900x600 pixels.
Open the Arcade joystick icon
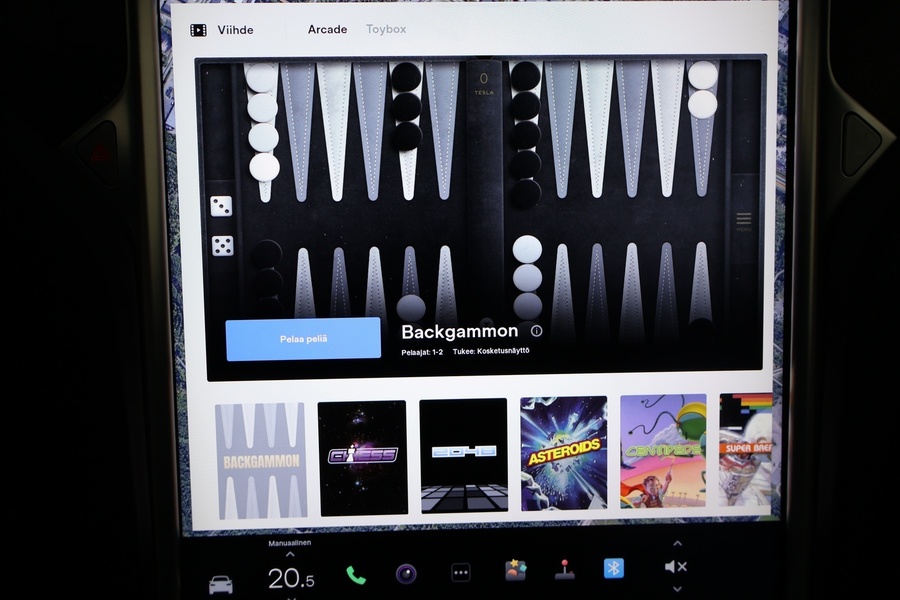coord(565,571)
